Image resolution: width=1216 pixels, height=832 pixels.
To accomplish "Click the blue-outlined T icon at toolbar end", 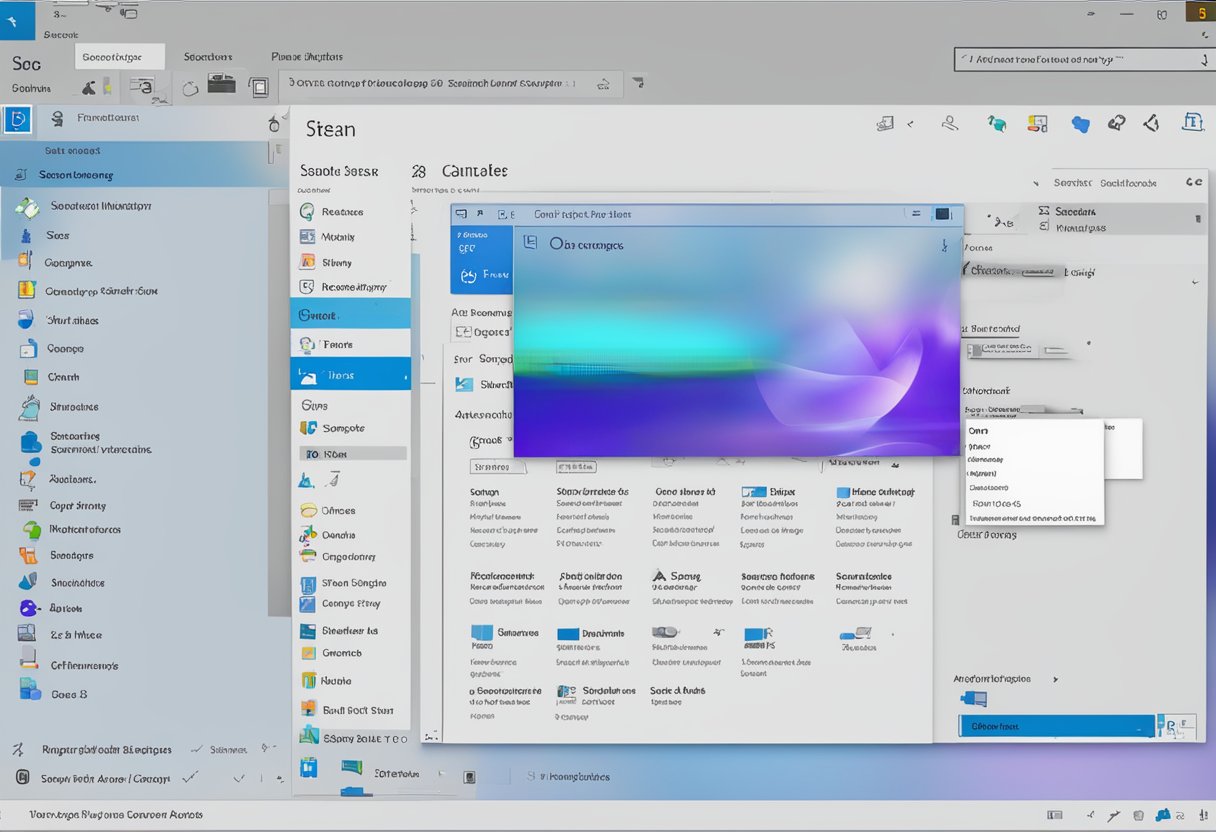I will click(1191, 123).
